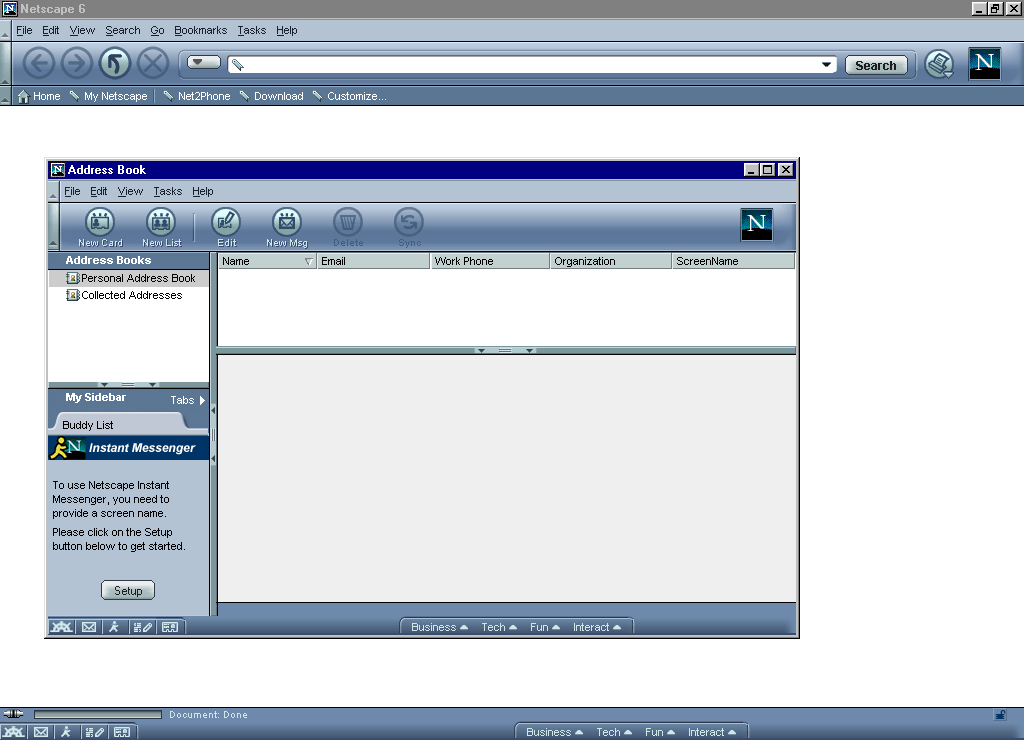Screen dimensions: 1024x740
Task: Open the File menu in Address Book
Action: [72, 191]
